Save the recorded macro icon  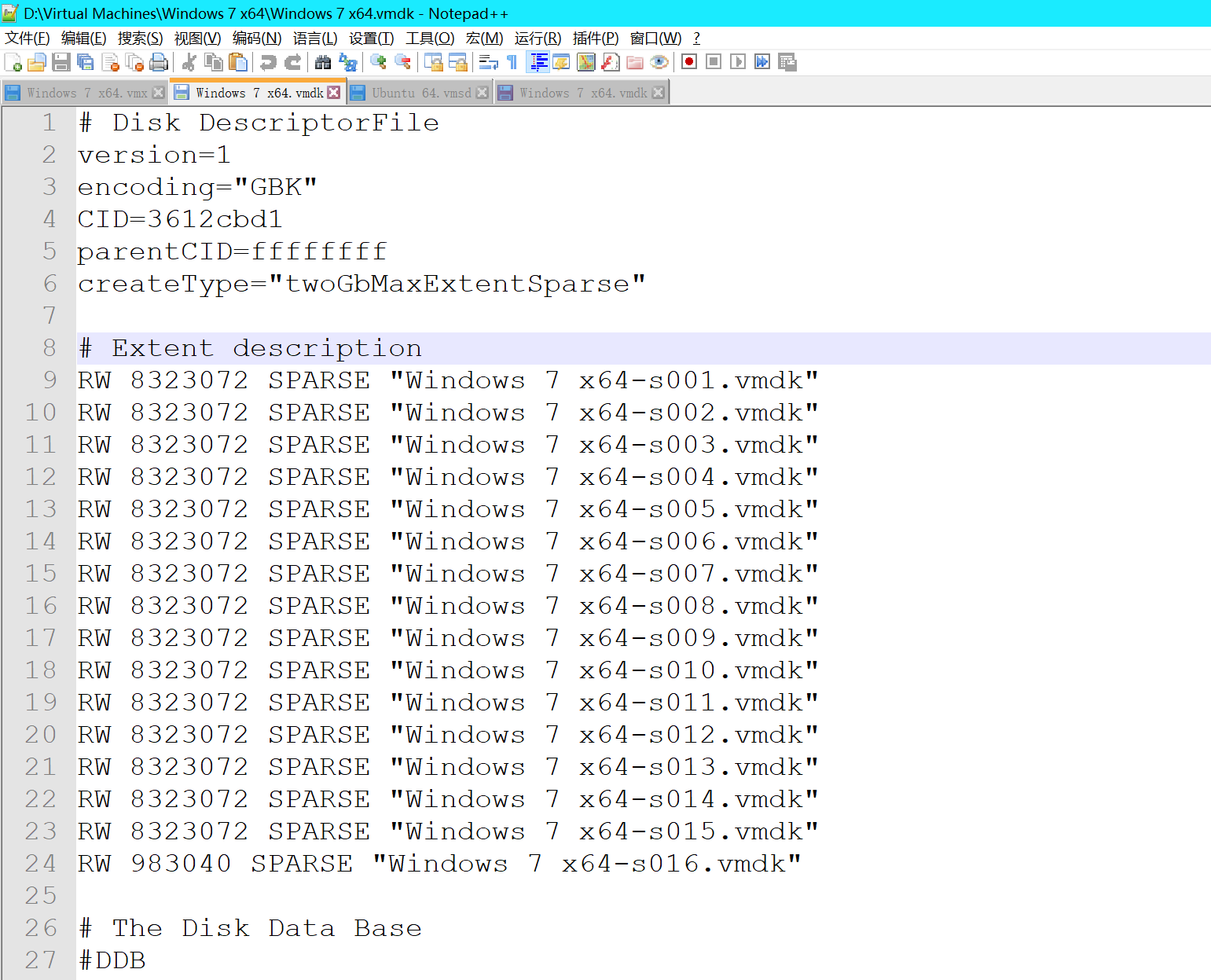click(x=787, y=62)
